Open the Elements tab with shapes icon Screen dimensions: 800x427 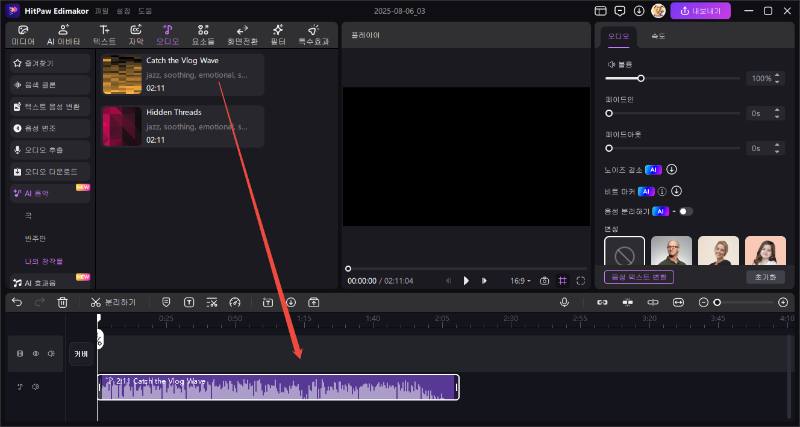click(x=203, y=35)
